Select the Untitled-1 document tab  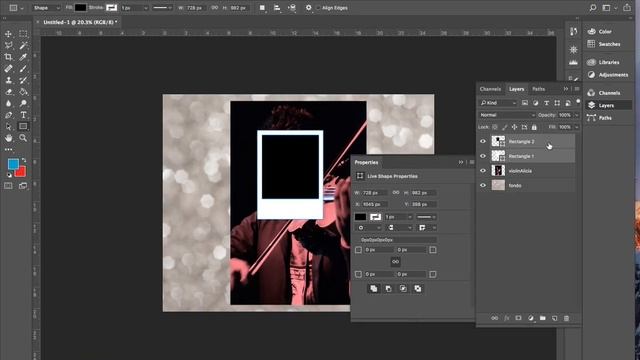tap(80, 22)
